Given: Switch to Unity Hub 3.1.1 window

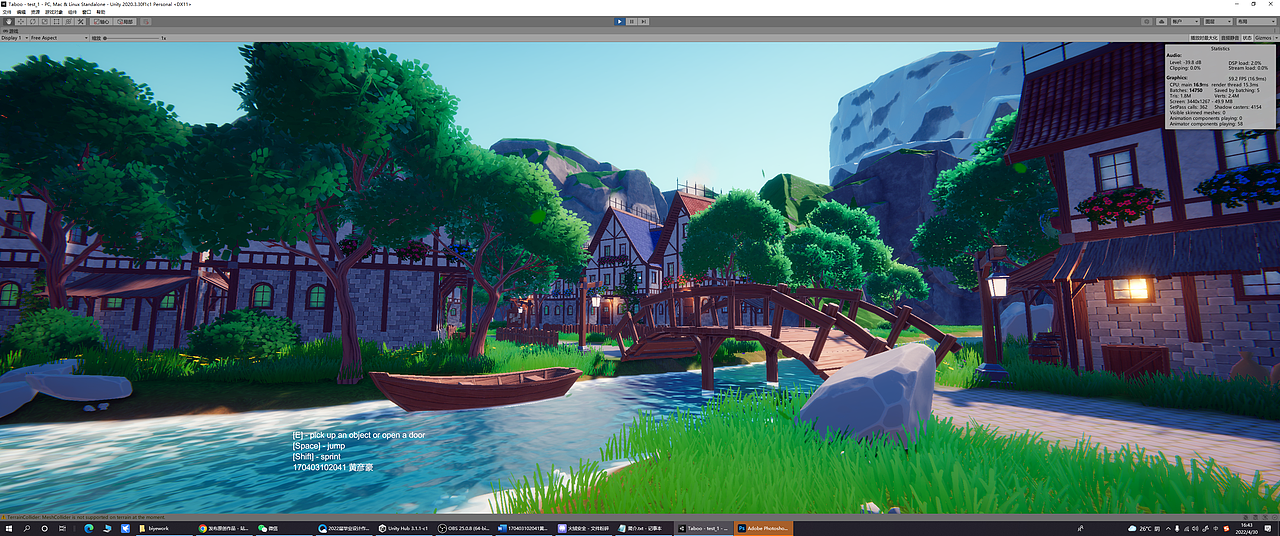Looking at the screenshot, I should 403,528.
